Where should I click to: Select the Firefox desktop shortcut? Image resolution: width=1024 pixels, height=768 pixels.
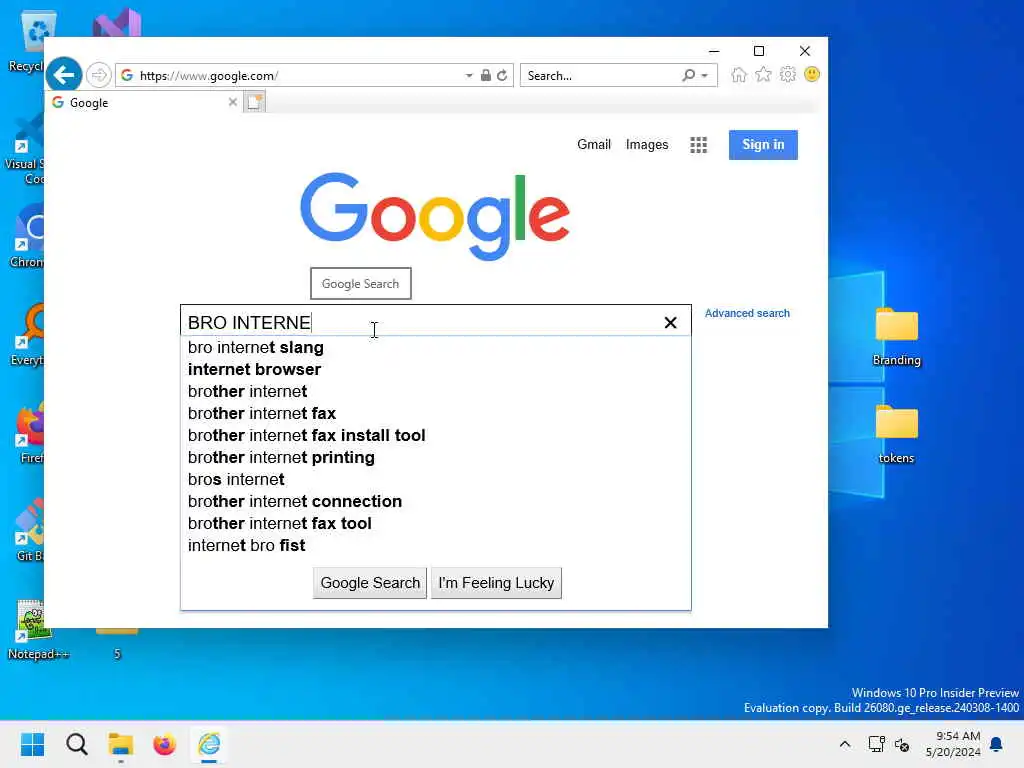[x=29, y=434]
